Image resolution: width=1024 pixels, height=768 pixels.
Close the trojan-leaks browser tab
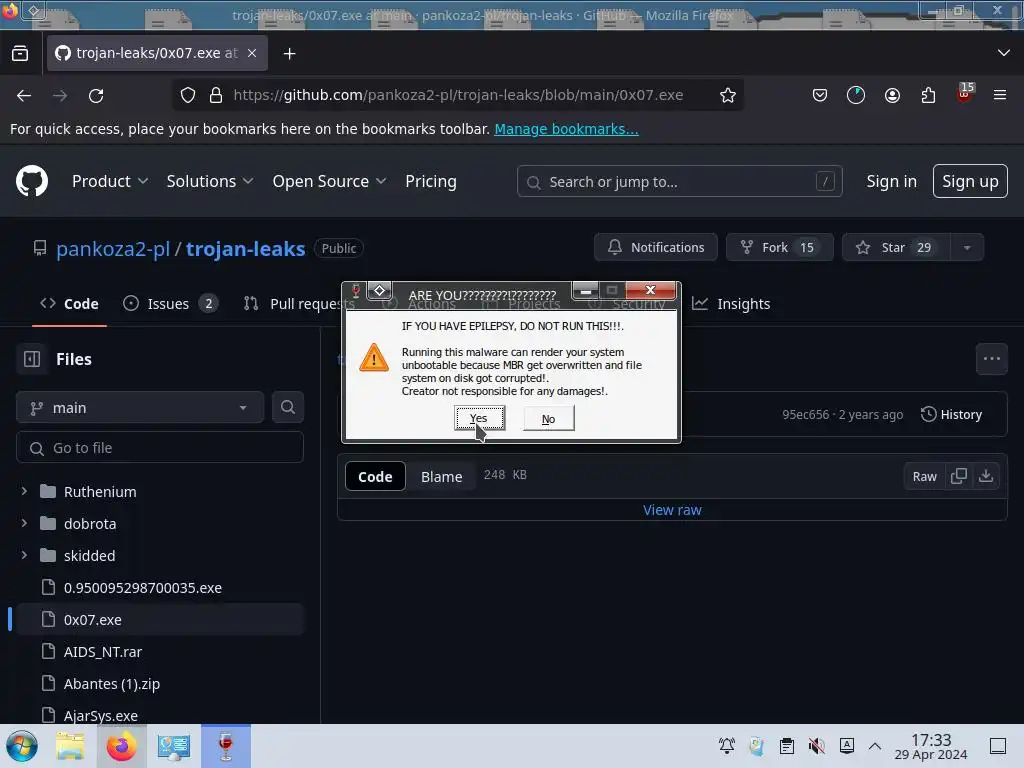pos(252,53)
